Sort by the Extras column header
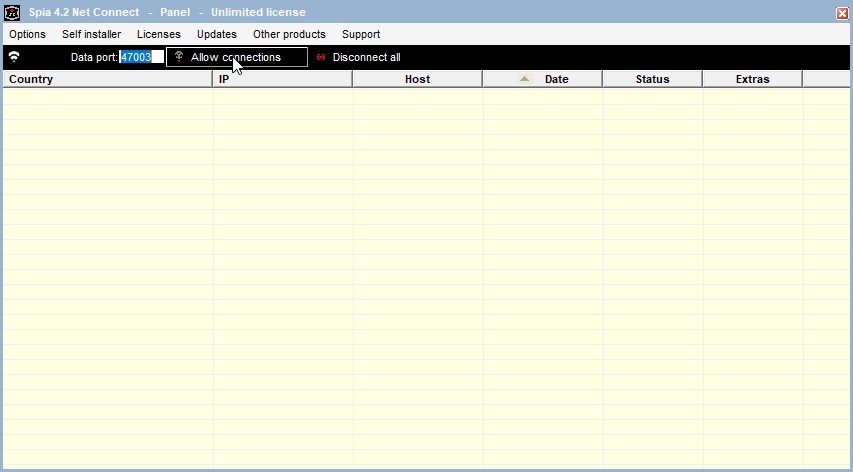Screen dimensions: 853x472 click(x=753, y=79)
